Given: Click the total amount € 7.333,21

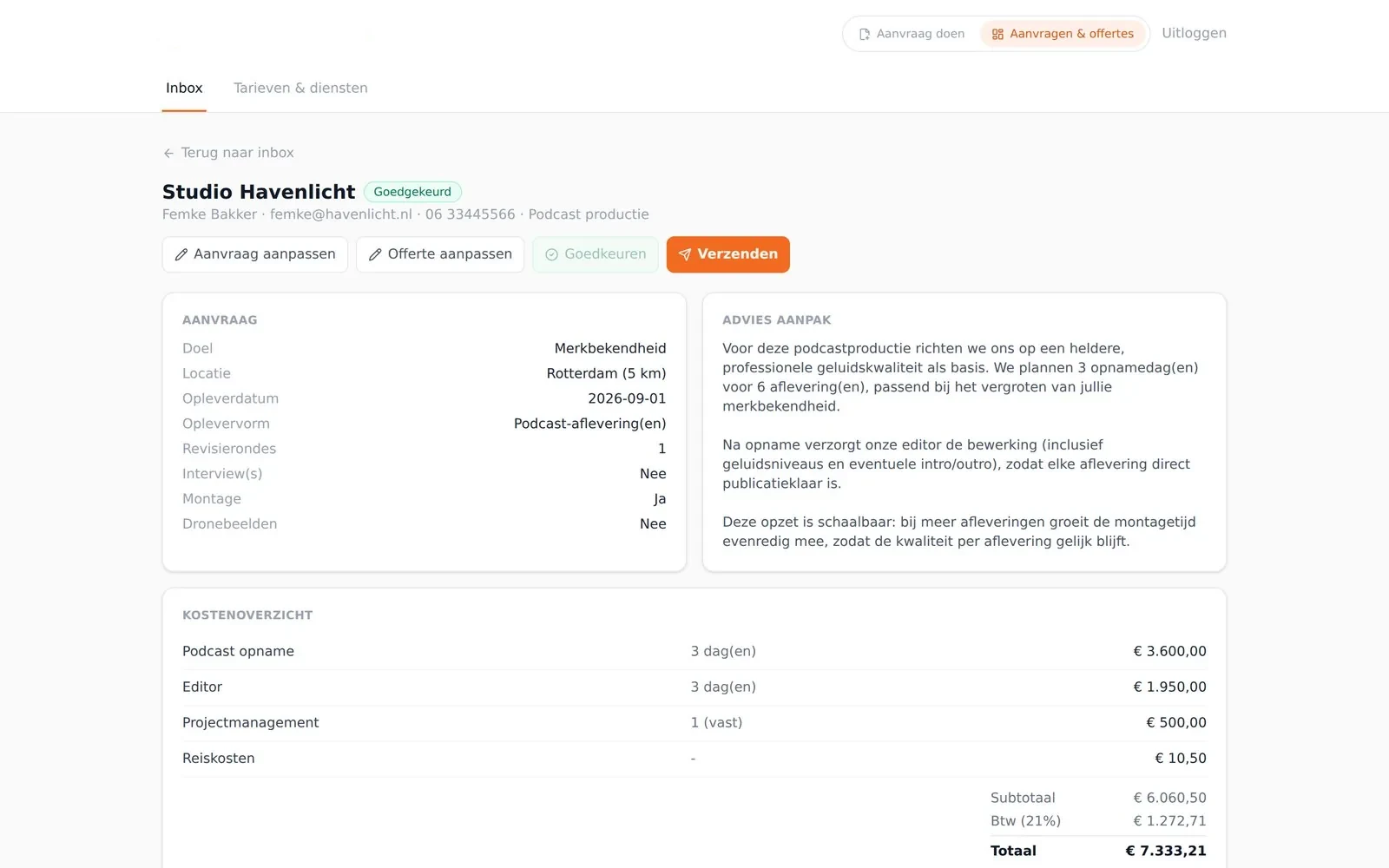Looking at the screenshot, I should coord(1166,851).
